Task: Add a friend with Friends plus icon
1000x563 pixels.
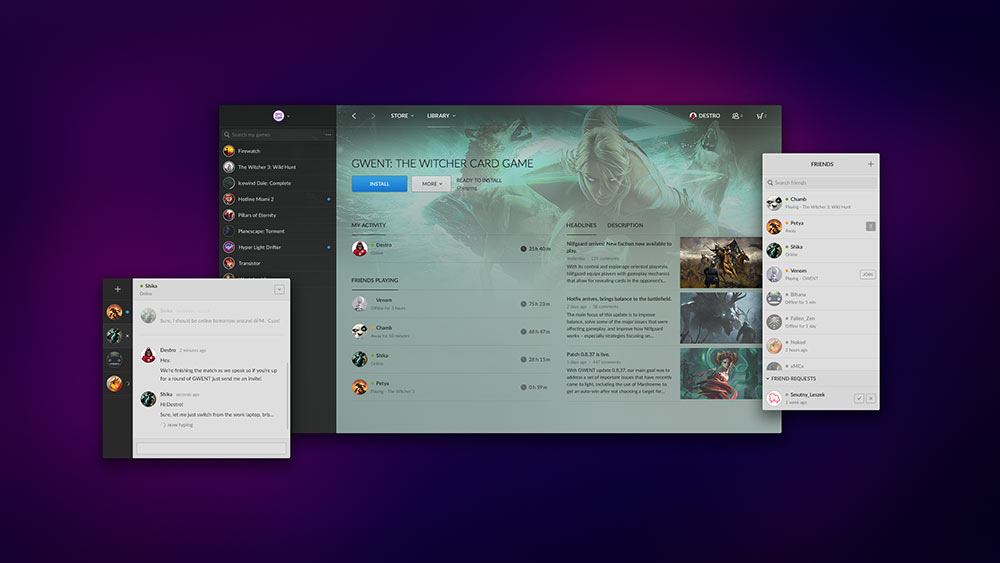Action: point(871,164)
